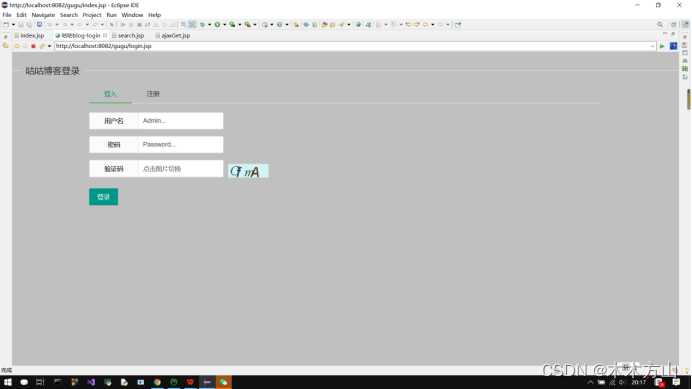This screenshot has width=692, height=389.
Task: Click the Open Web Browser globe icon
Action: [x=358, y=25]
